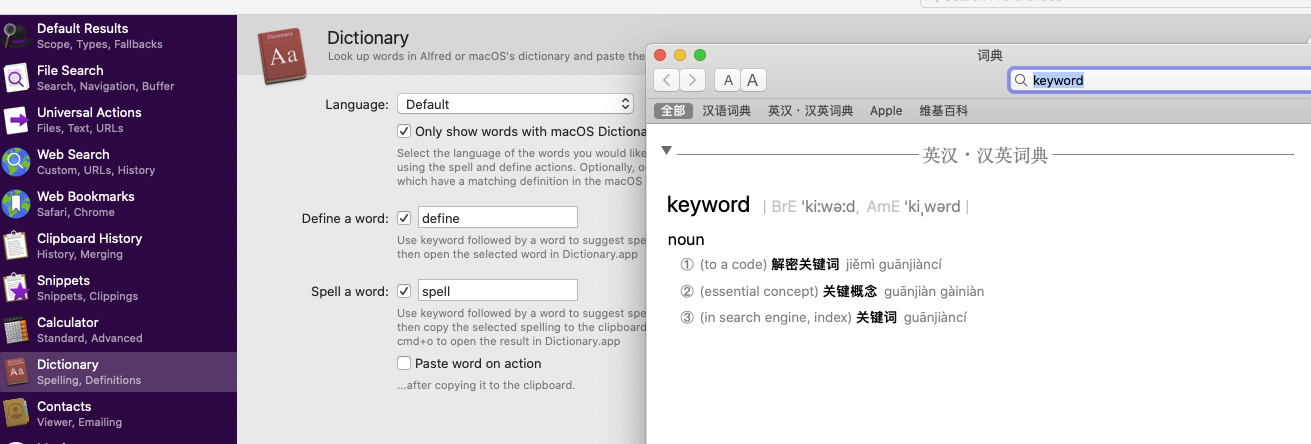Click the 解密关键词 translation
This screenshot has height=444, width=1311.
coord(805,265)
